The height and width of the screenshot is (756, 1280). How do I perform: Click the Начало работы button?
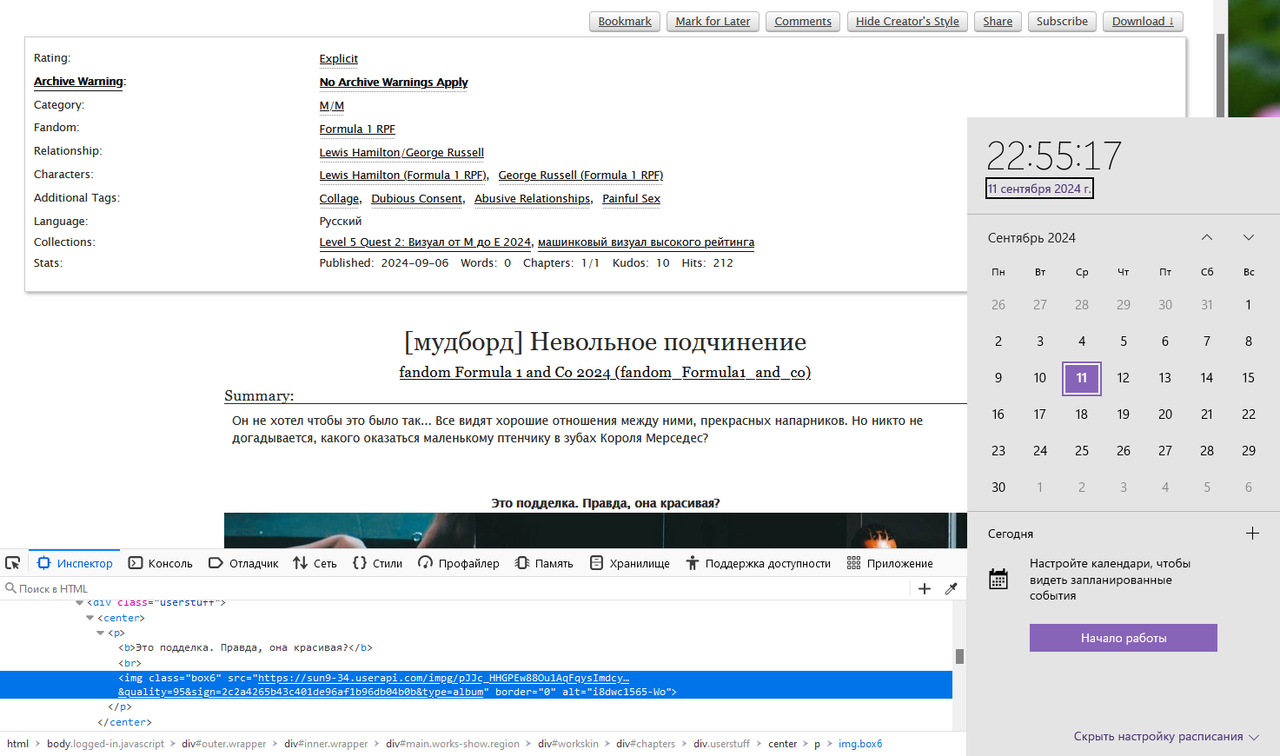coord(1123,638)
